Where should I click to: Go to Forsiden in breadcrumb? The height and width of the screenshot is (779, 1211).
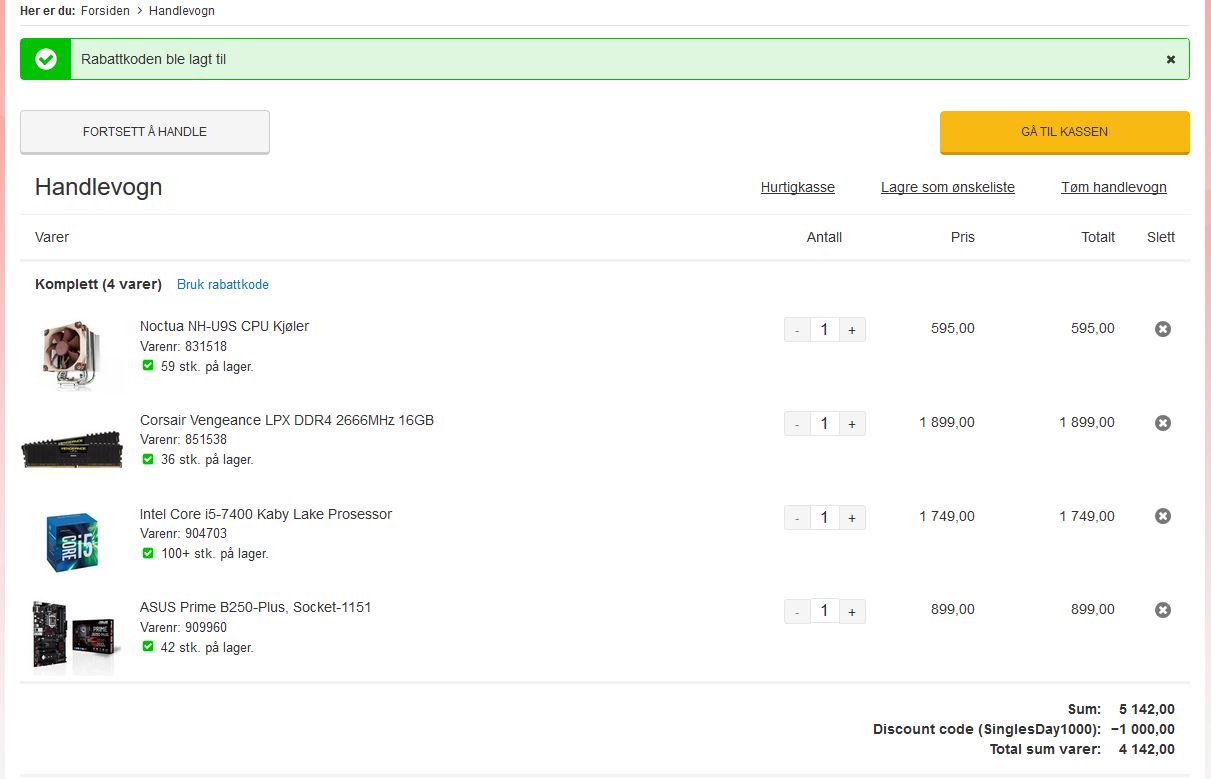(x=105, y=11)
